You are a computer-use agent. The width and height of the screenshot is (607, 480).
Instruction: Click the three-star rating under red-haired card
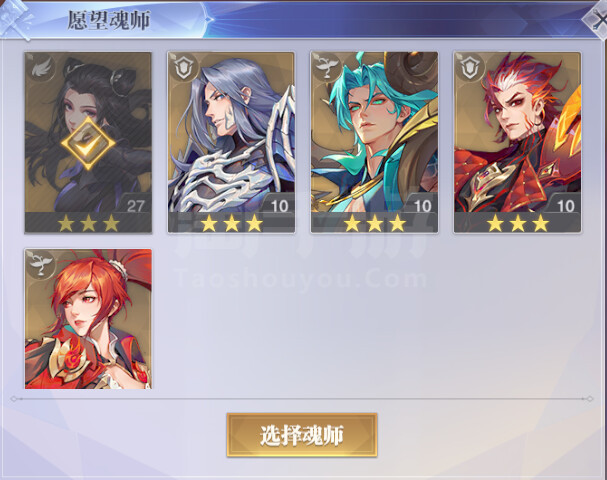coord(518,223)
